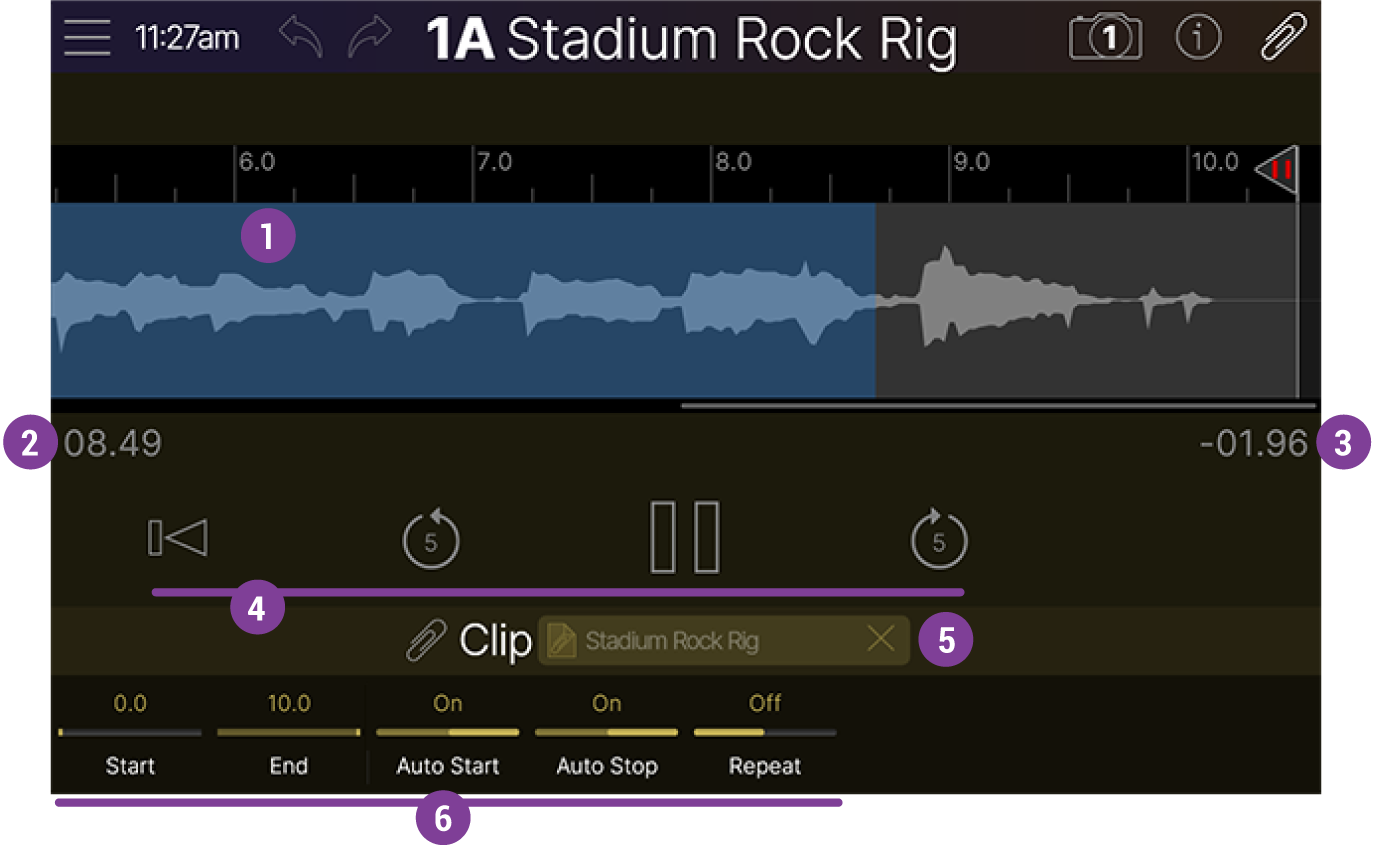1373x845 pixels.
Task: Enable the Repeat toggle
Action: 765,732
